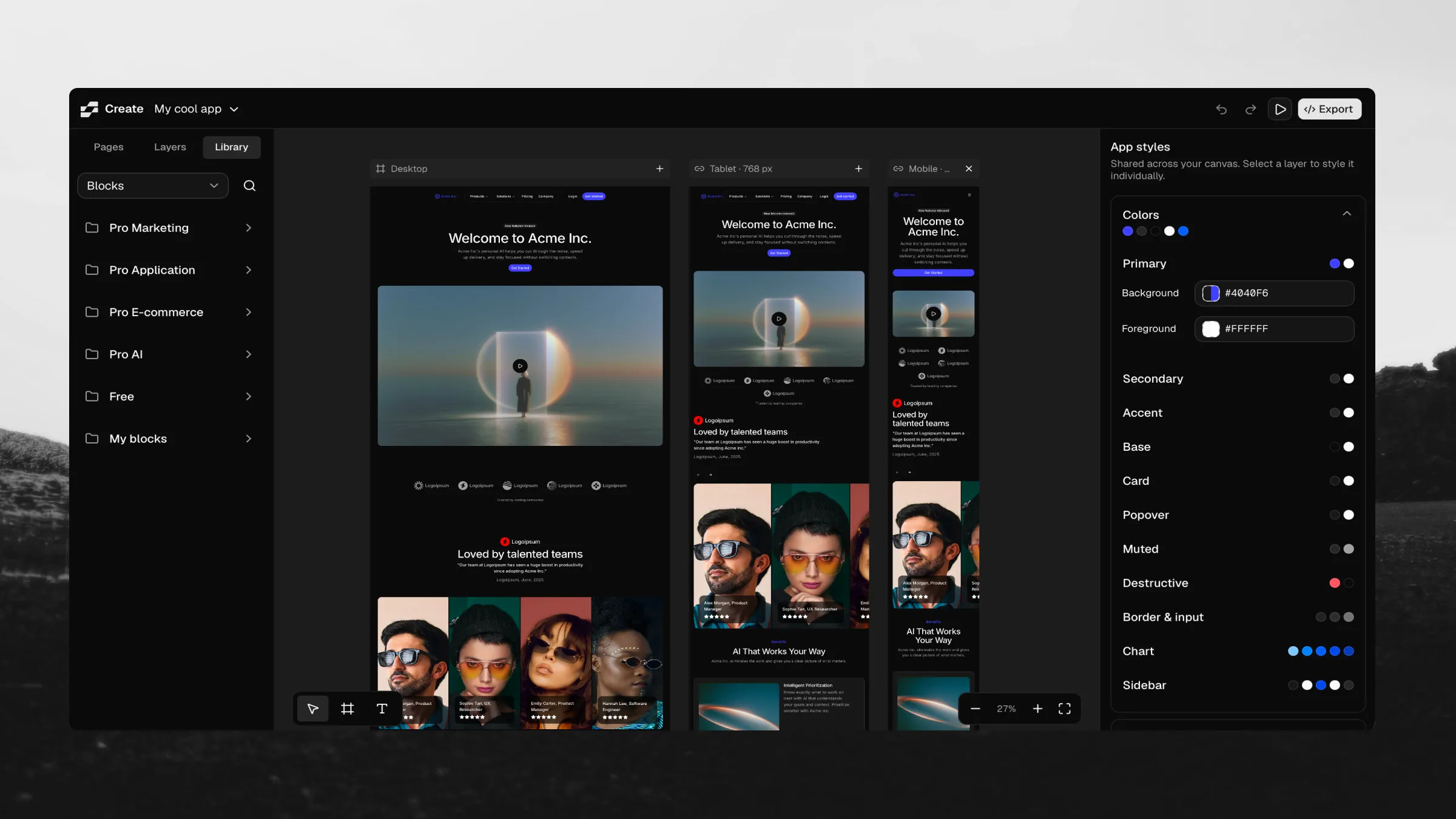Select the frame tool in bottom toolbar

(347, 709)
